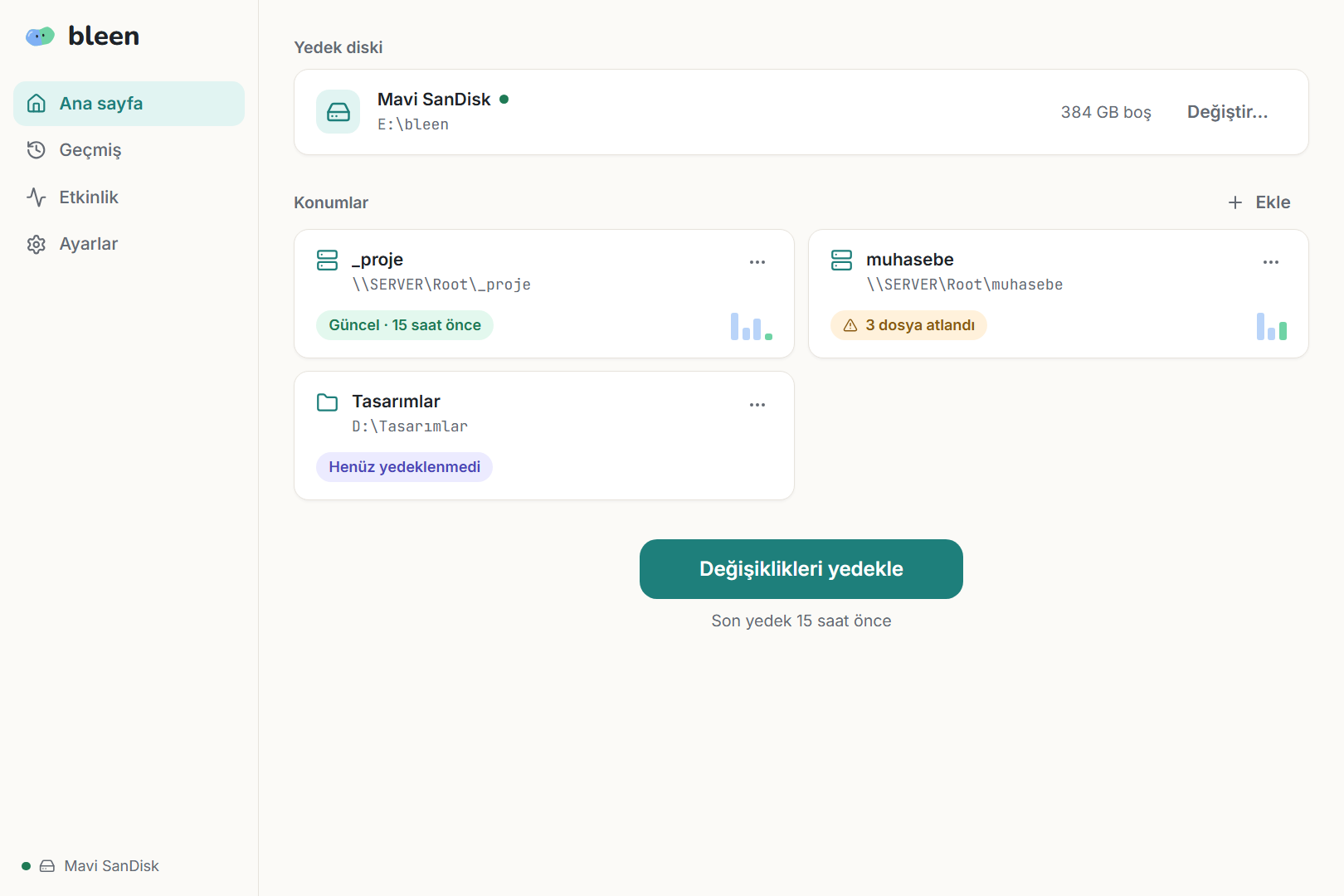Click the green status dot beside Mavi SanDisk title
Screen dimensions: 1344x896
[504, 100]
